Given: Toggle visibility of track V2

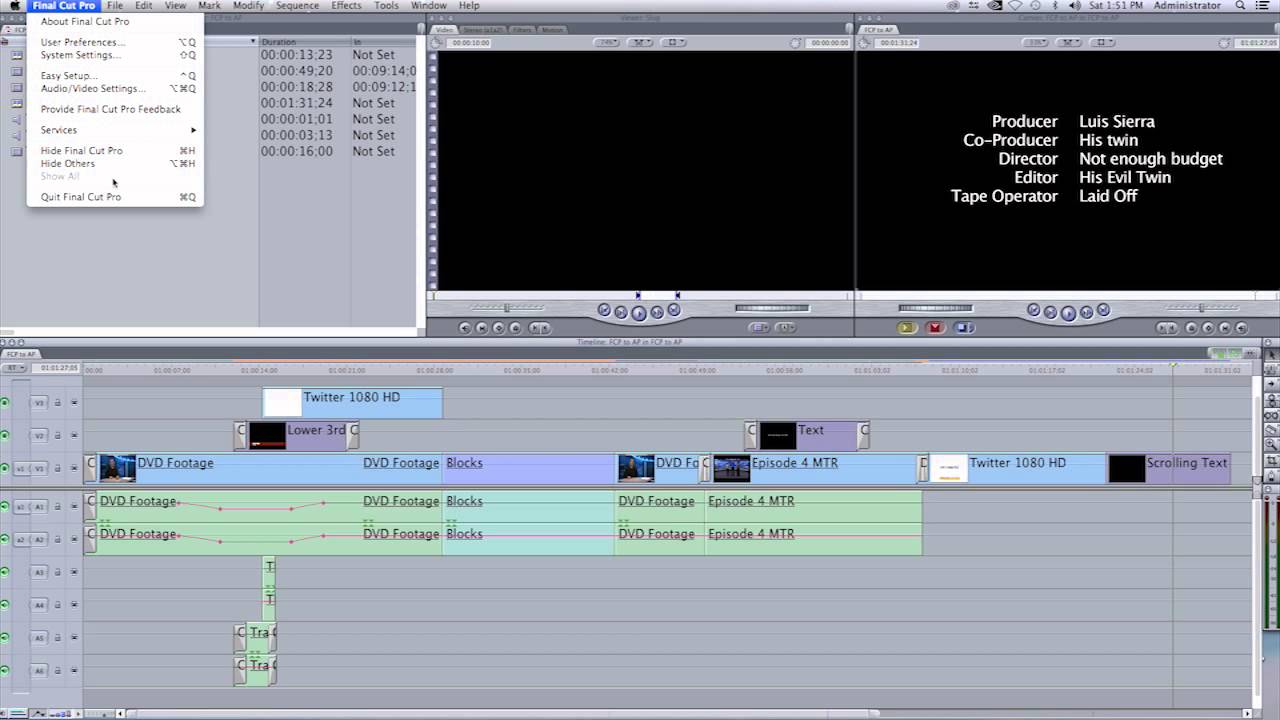Looking at the screenshot, I should click(5, 436).
